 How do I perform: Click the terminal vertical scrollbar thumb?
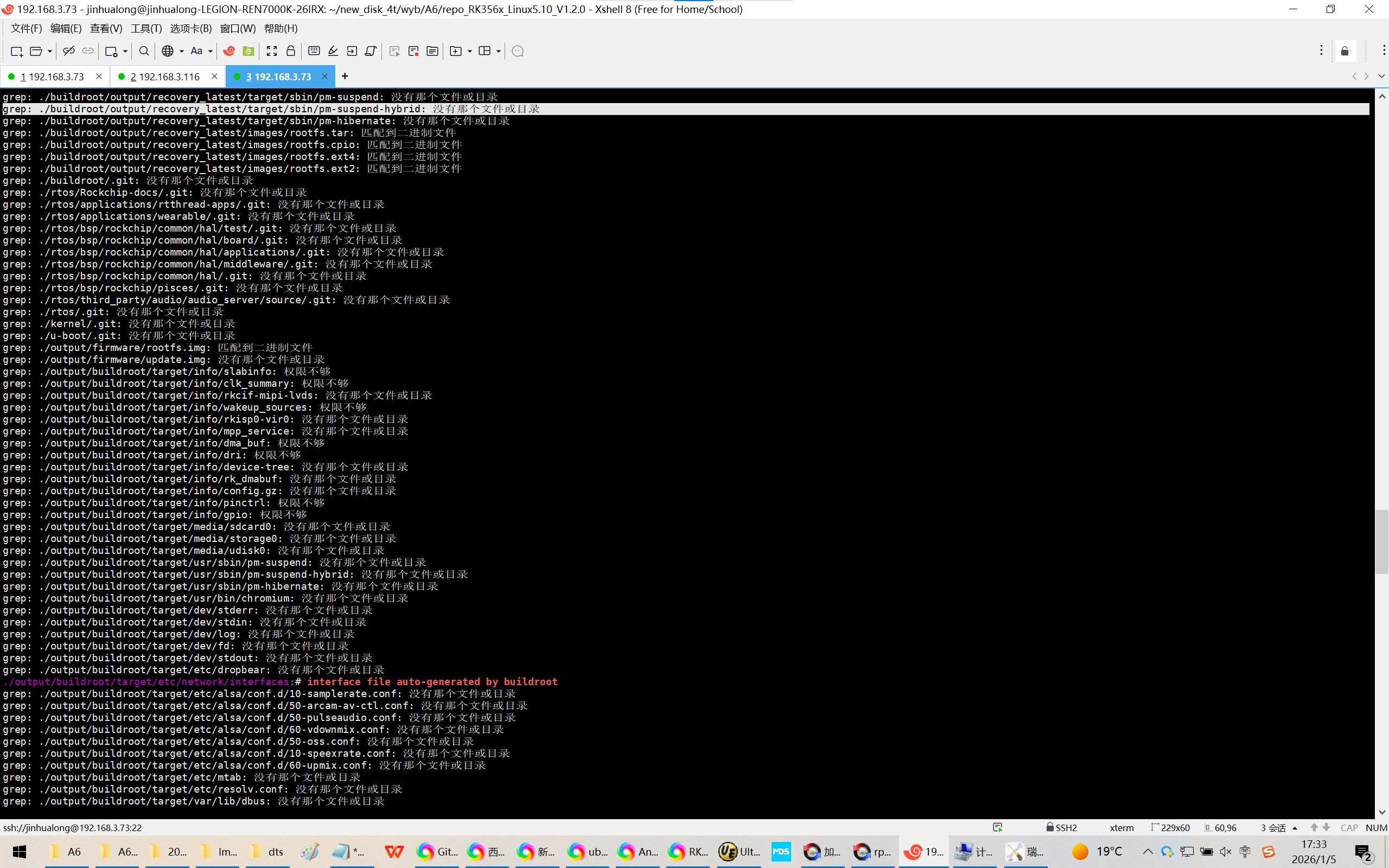pyautogui.click(x=1381, y=541)
